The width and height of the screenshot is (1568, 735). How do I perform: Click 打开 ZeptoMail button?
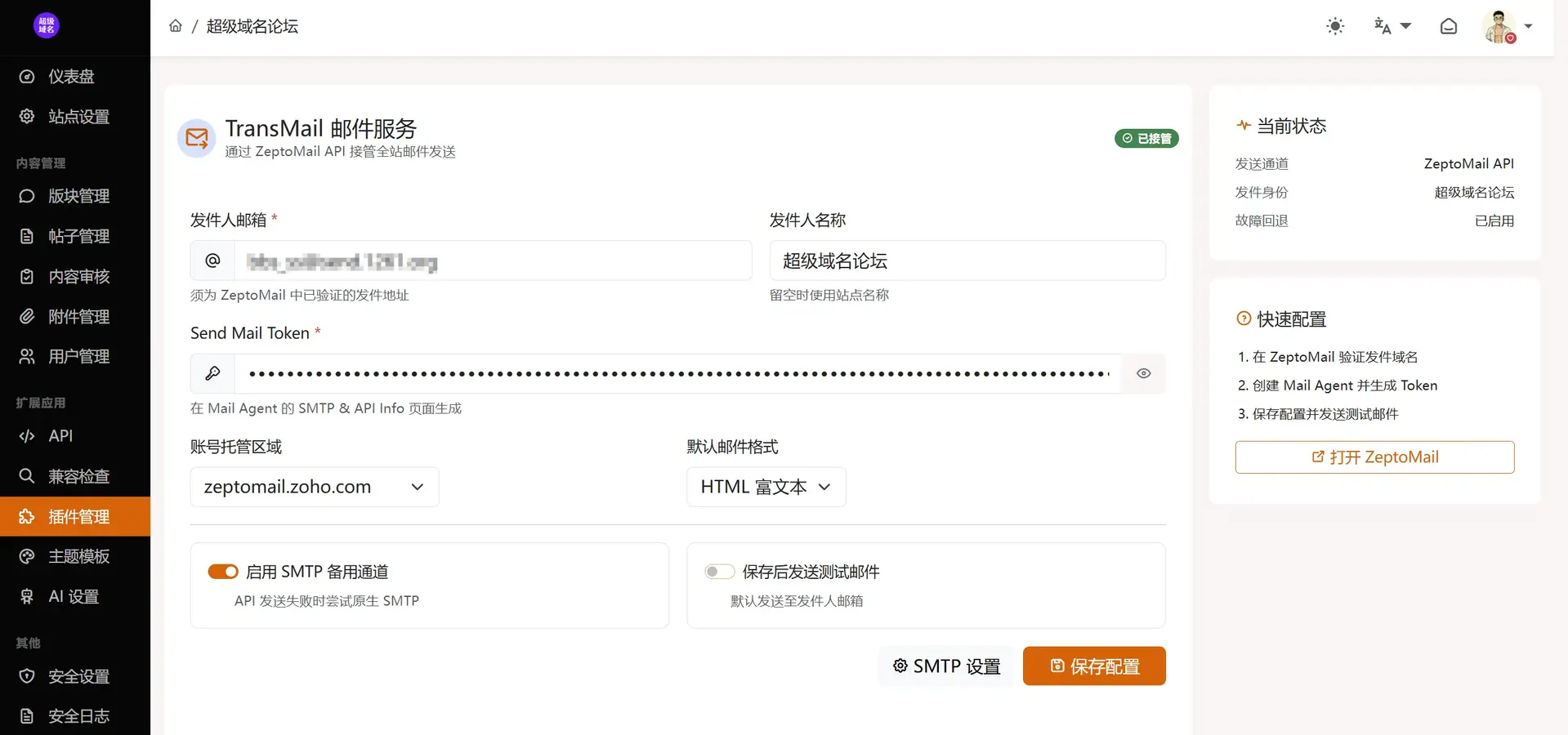click(1374, 457)
